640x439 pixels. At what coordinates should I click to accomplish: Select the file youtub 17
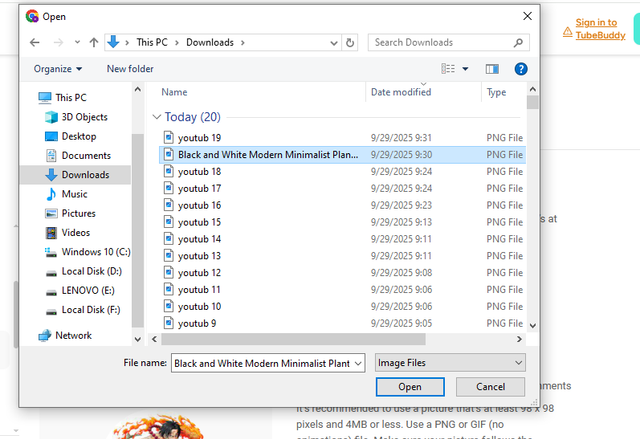(342, 188)
